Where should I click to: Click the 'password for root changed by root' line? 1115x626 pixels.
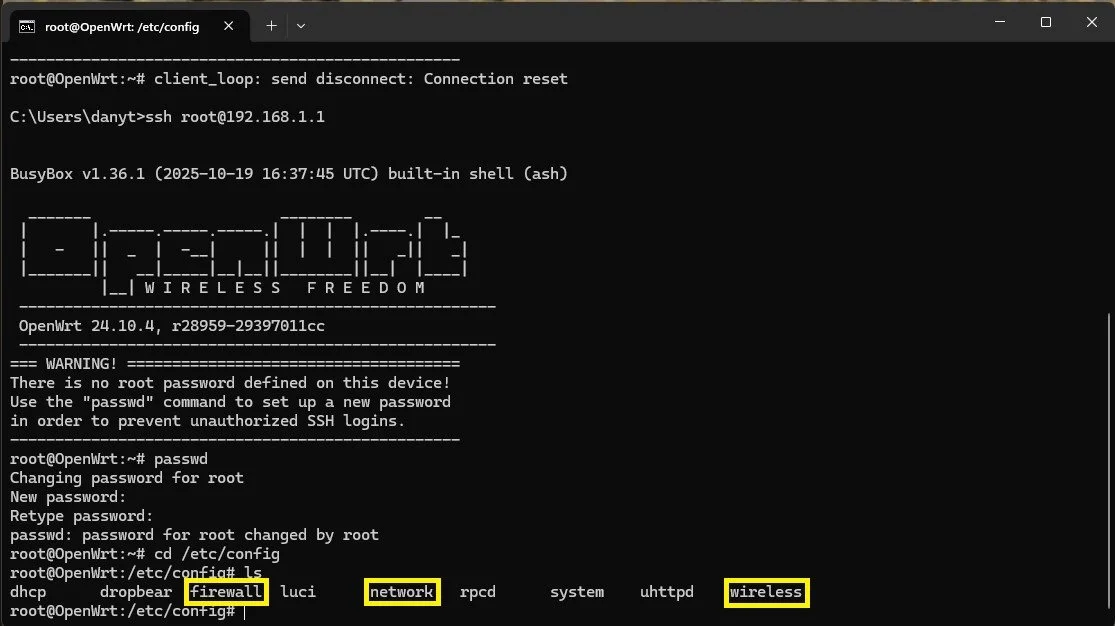(194, 535)
